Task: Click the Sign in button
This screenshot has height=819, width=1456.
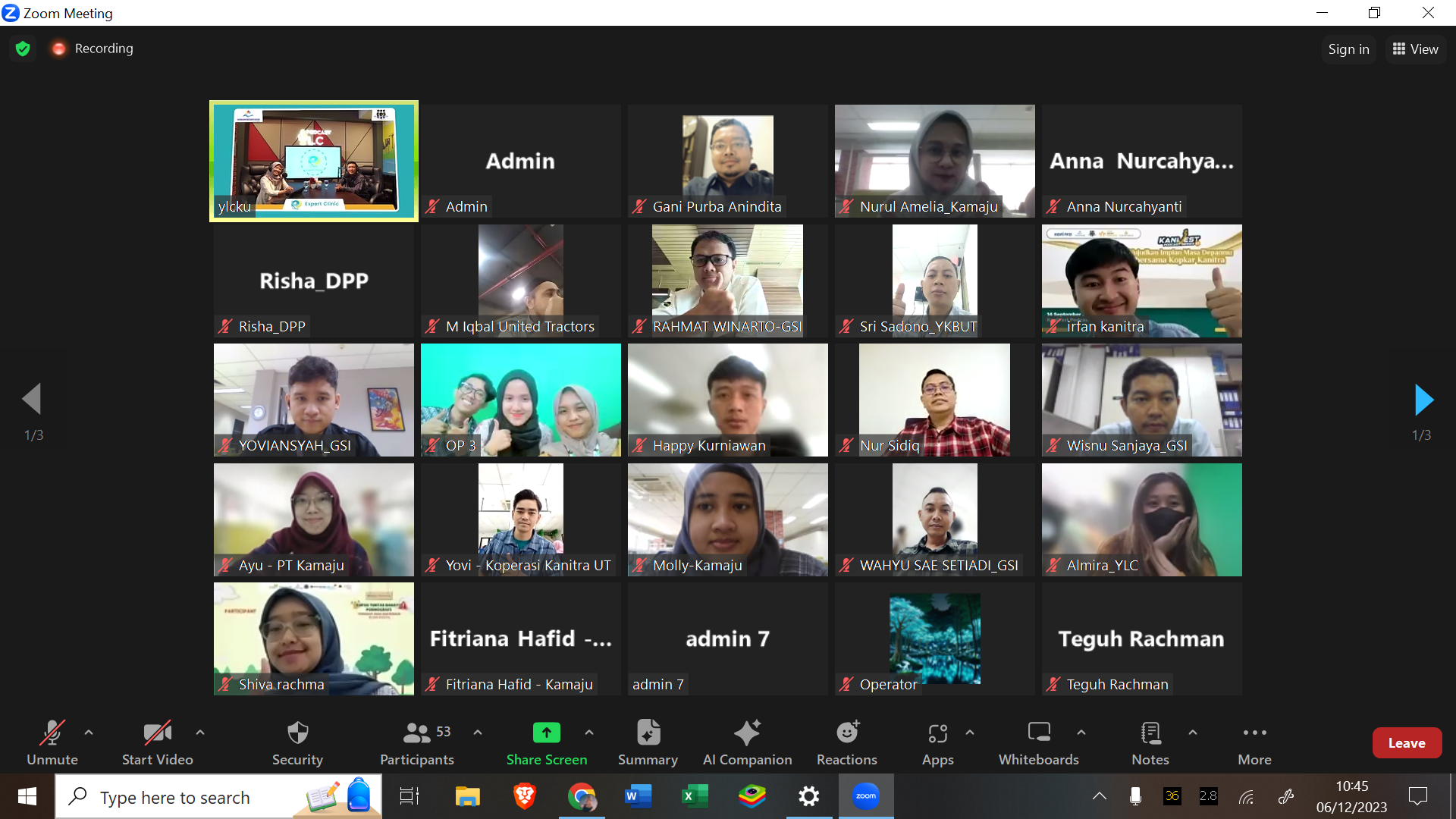Action: 1348,49
